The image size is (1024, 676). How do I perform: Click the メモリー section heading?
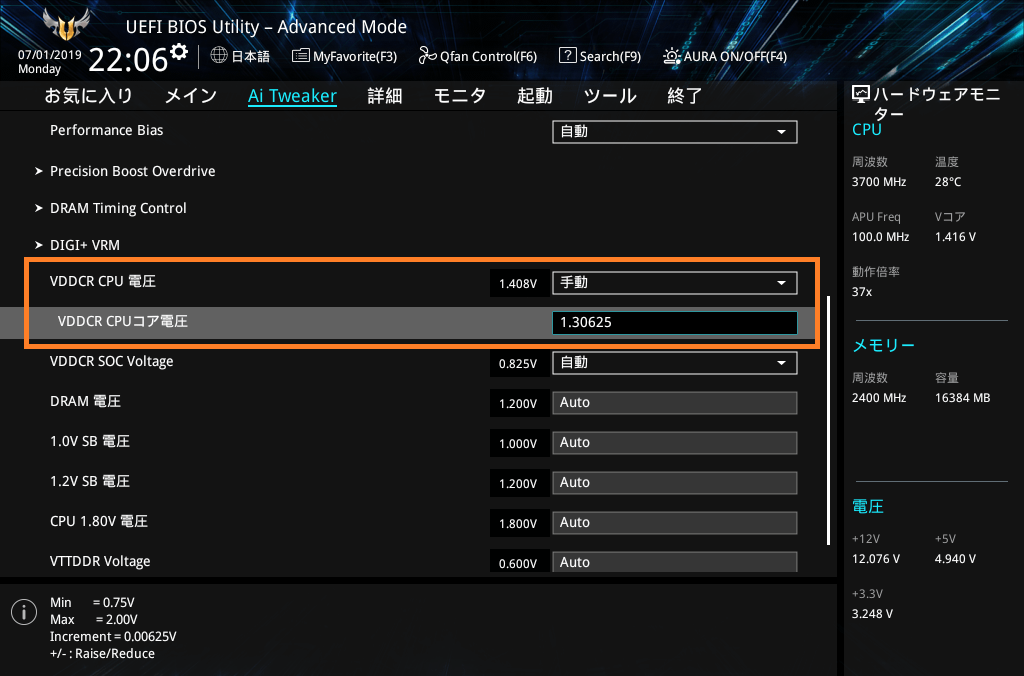pyautogui.click(x=884, y=346)
